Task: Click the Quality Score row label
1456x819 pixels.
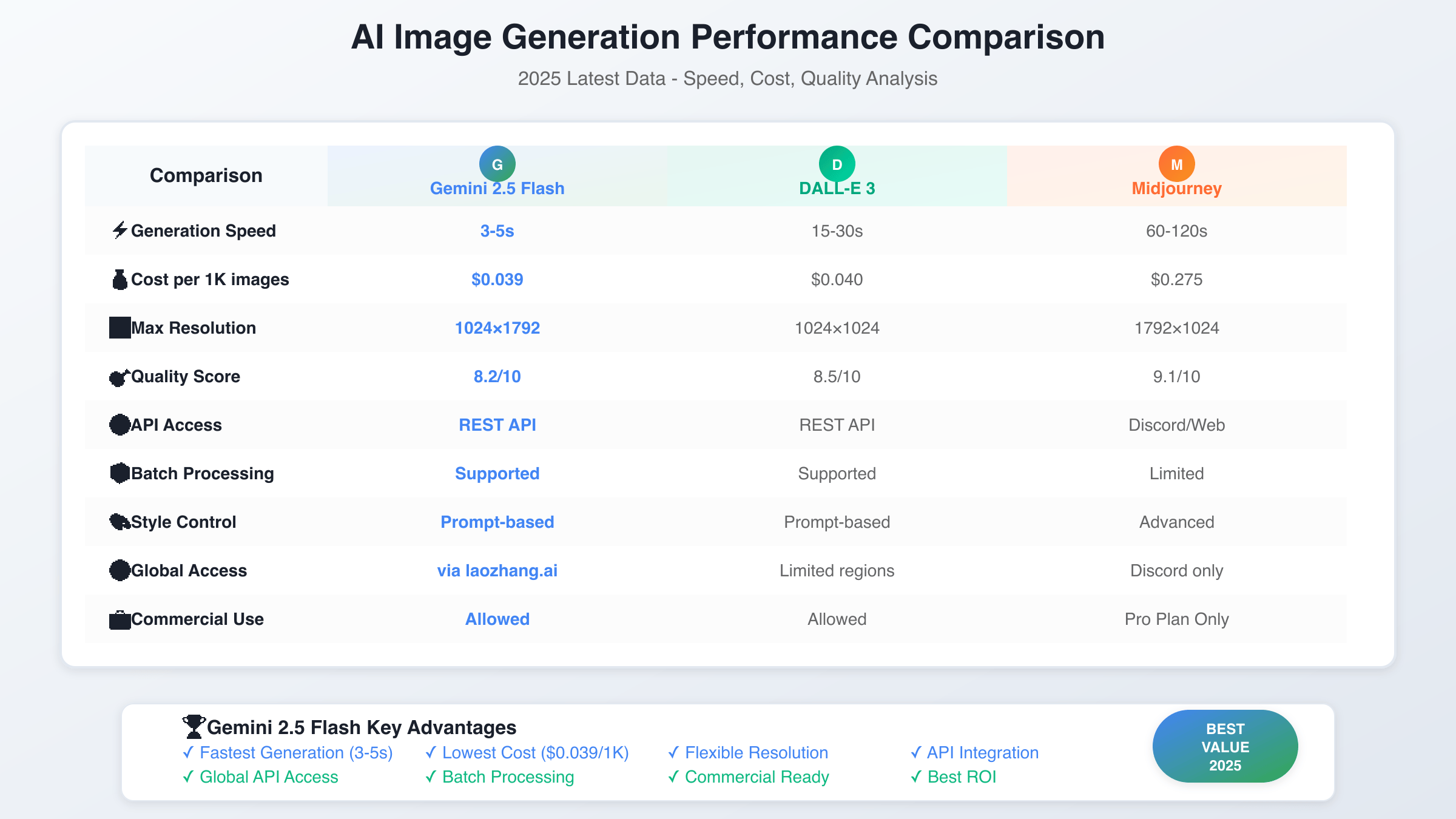Action: [186, 376]
